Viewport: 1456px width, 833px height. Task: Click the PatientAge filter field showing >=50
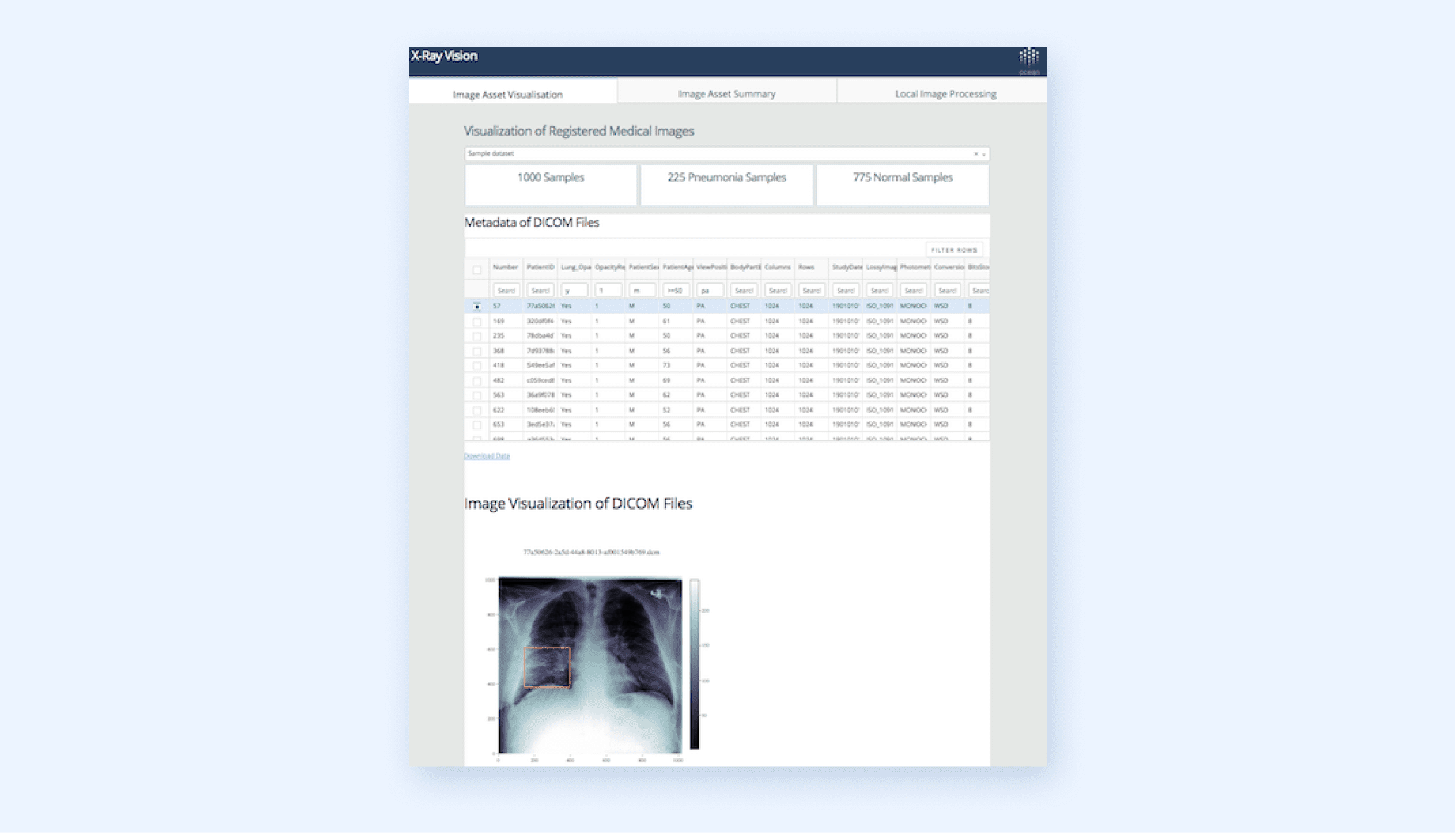coord(675,291)
